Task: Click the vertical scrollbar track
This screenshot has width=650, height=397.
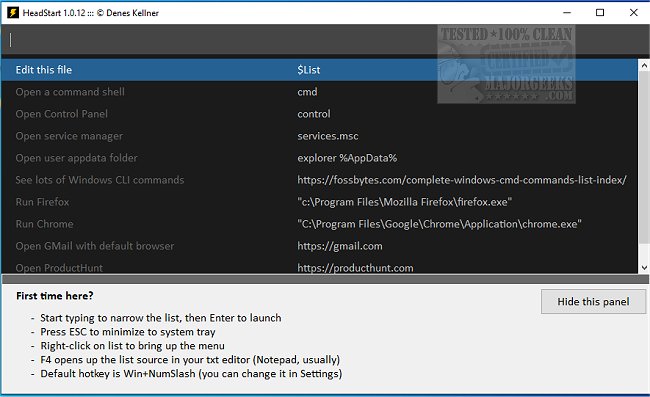Action: [644, 167]
